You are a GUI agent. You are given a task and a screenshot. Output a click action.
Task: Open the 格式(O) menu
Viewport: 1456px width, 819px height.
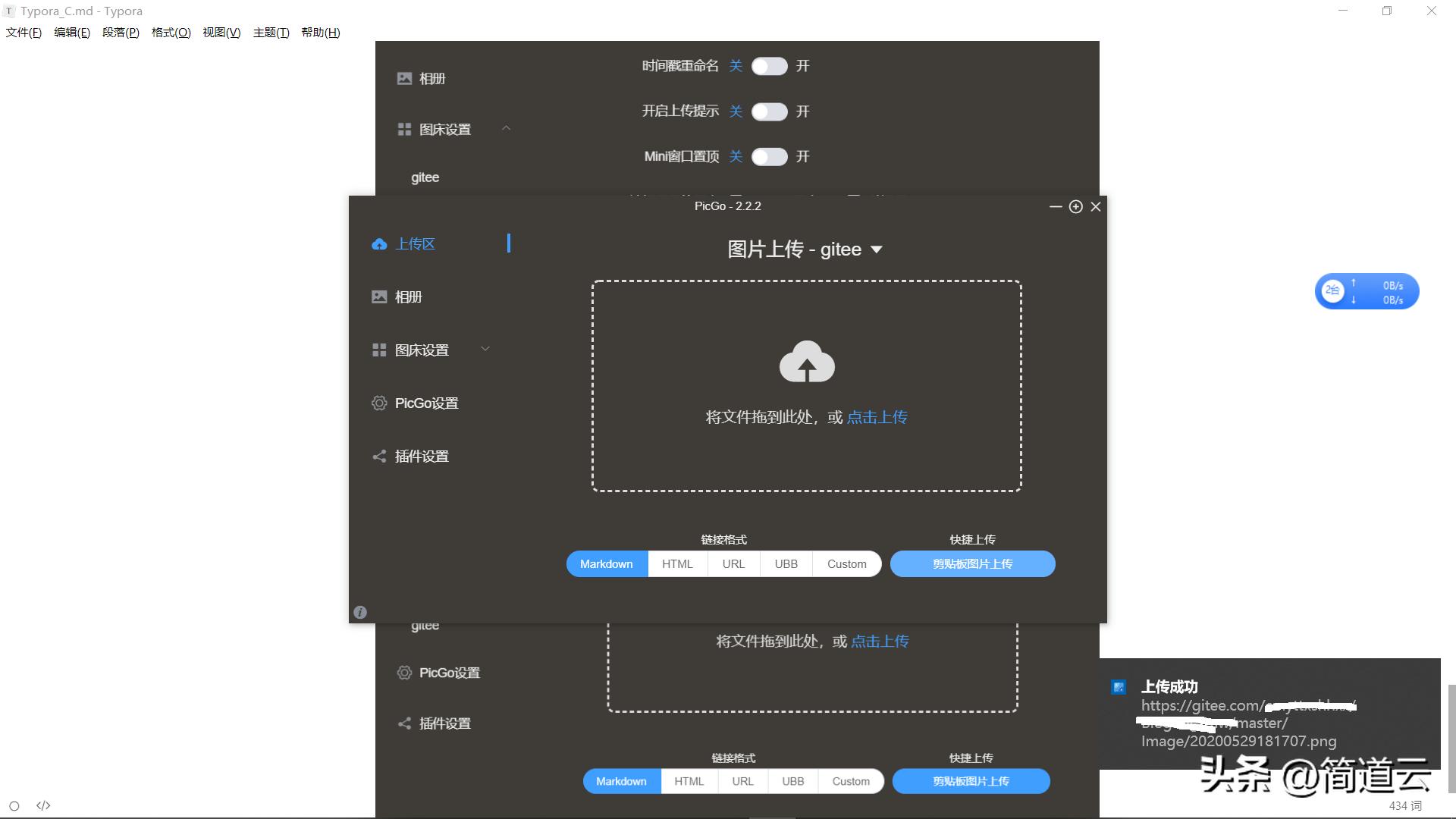[x=171, y=33]
